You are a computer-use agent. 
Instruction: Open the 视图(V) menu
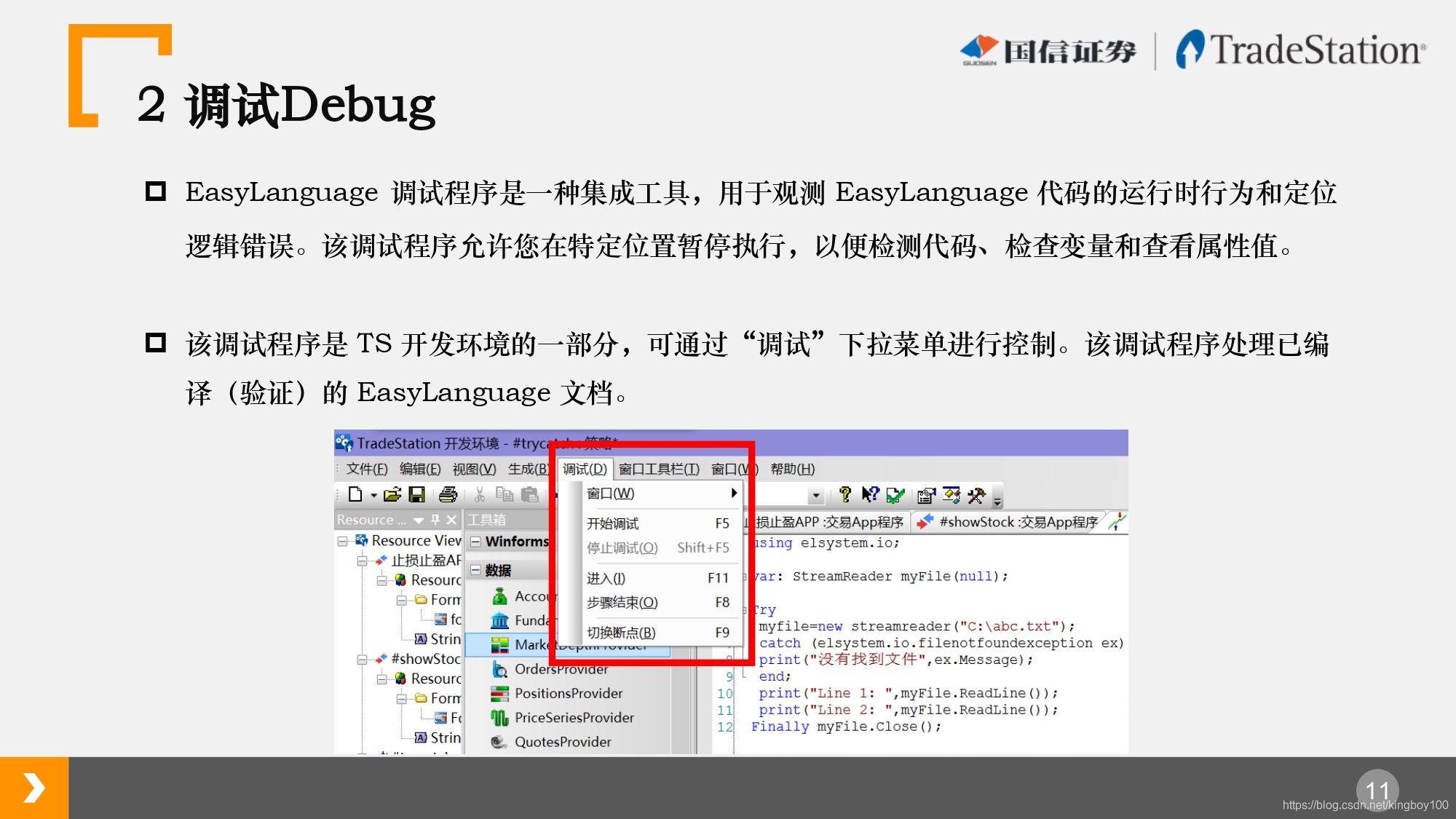tap(474, 470)
